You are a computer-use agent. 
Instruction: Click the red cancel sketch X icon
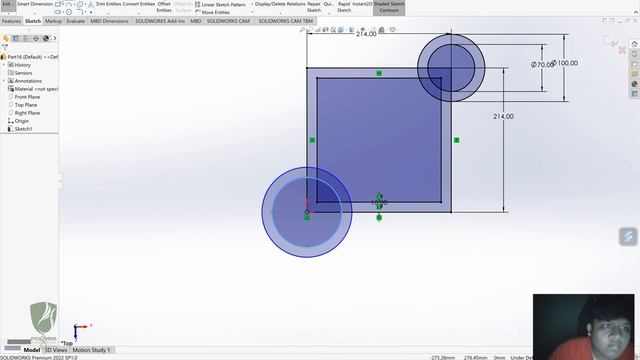point(622,50)
